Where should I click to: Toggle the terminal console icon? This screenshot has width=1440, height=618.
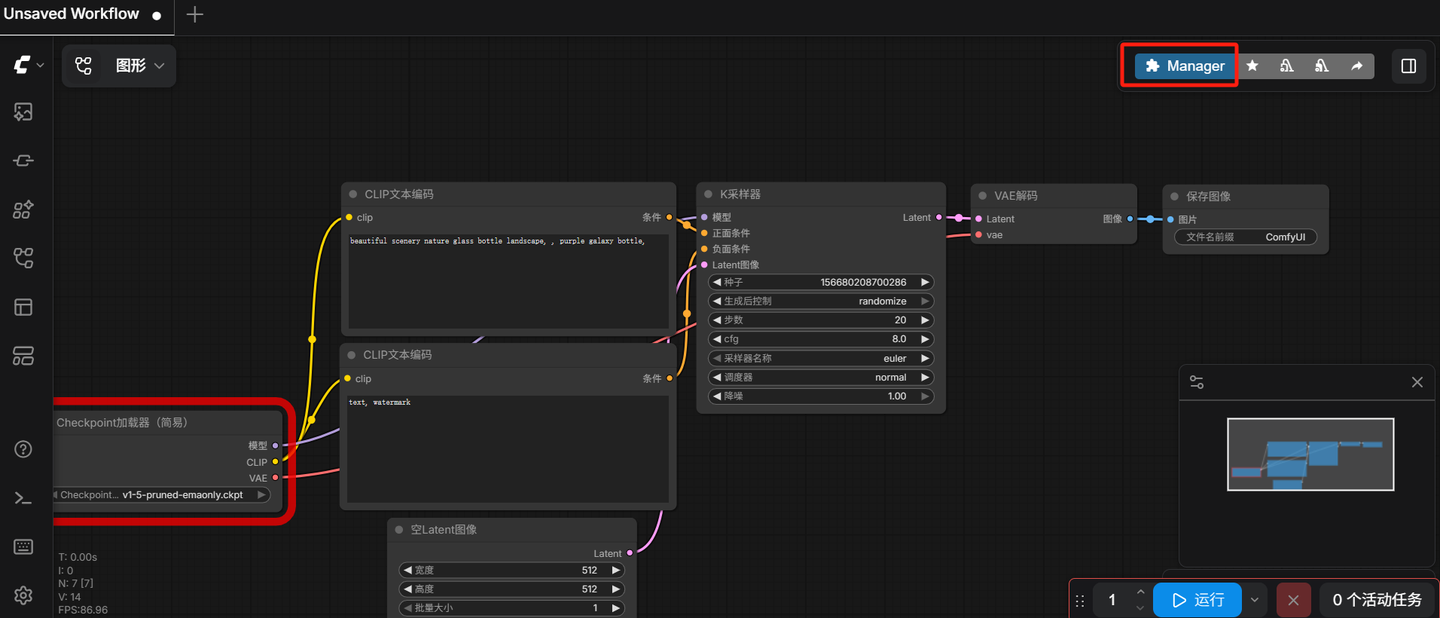point(23,498)
